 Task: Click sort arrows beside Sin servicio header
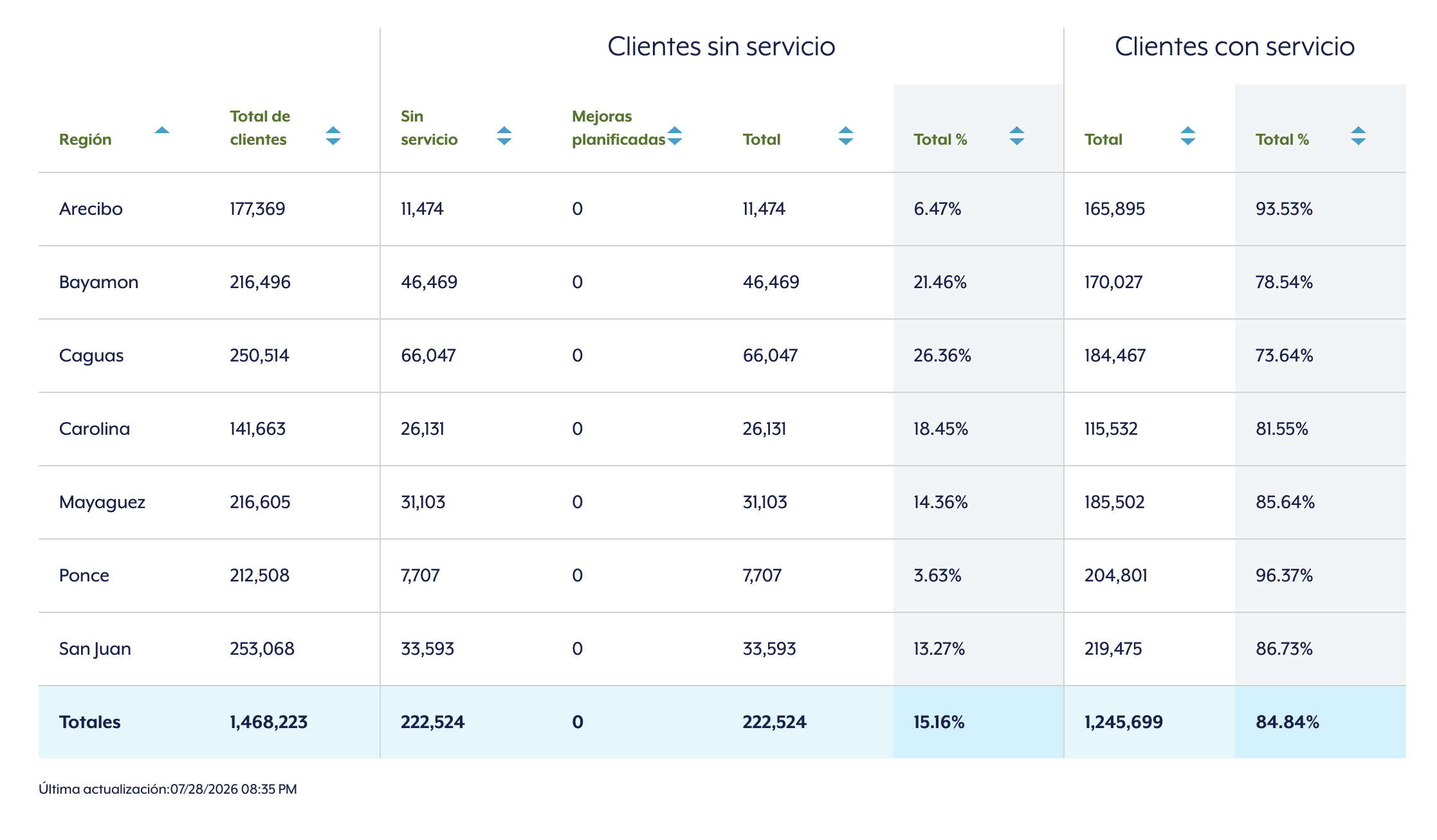(x=504, y=136)
